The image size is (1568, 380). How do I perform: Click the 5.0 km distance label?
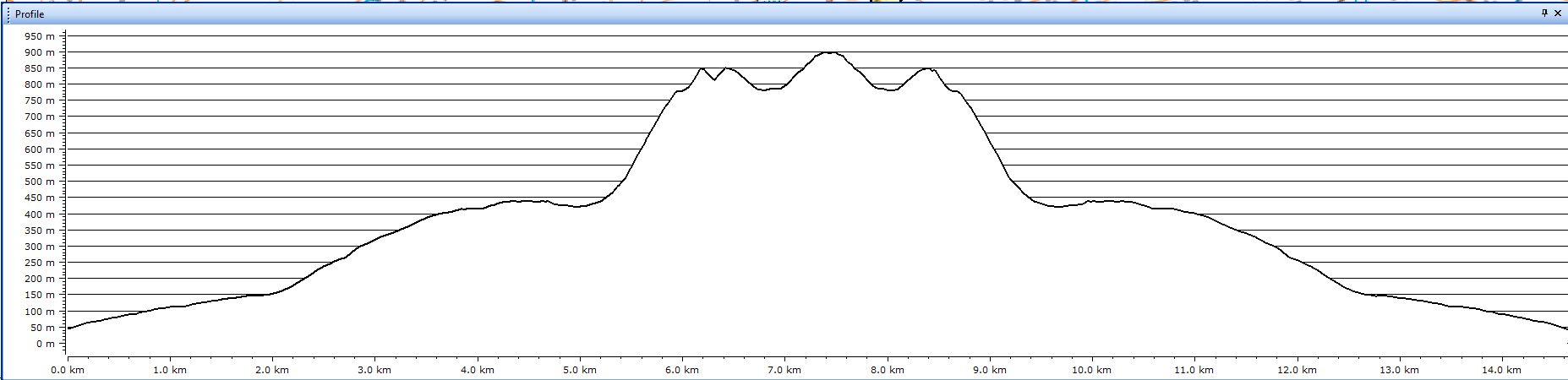pos(579,370)
